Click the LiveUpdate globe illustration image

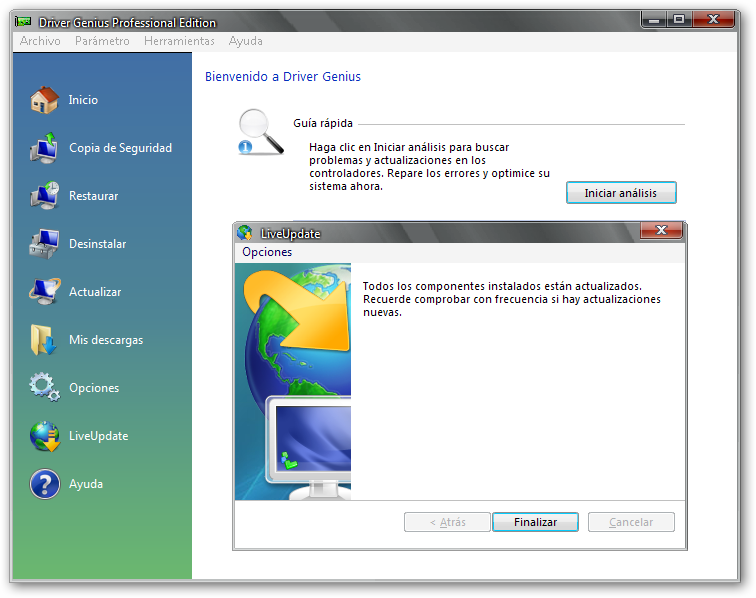tap(293, 381)
